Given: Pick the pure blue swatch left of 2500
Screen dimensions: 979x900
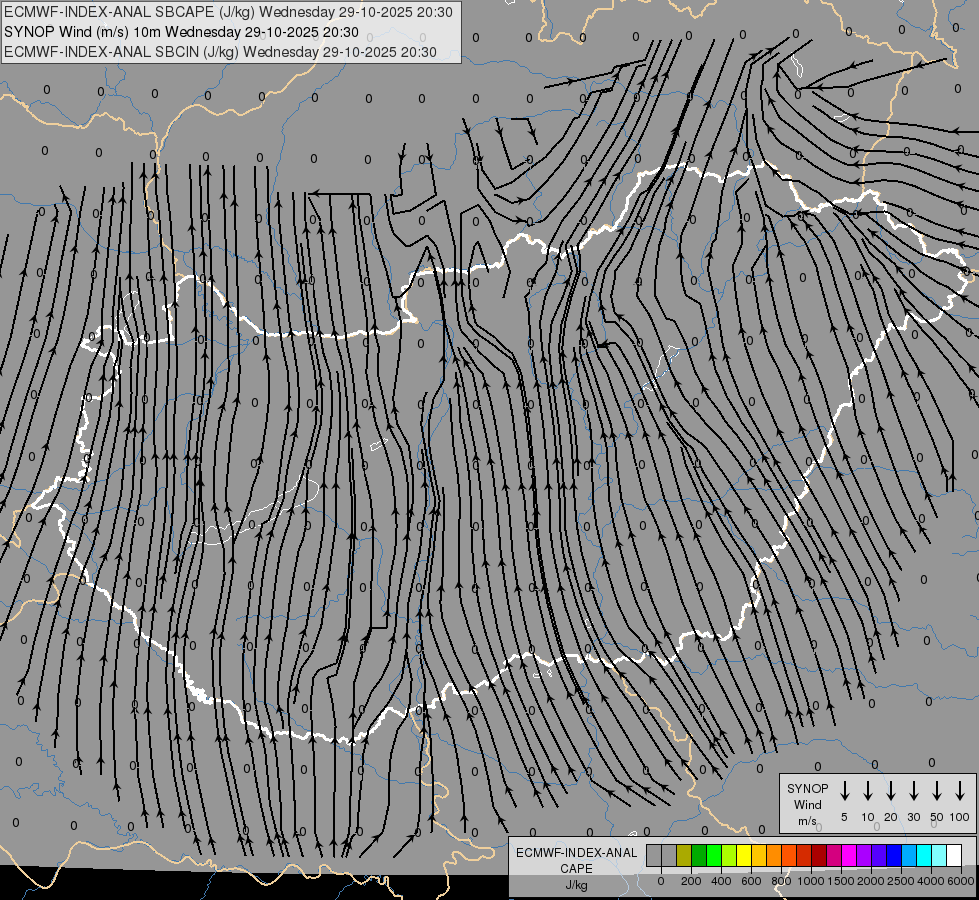Looking at the screenshot, I should (893, 856).
